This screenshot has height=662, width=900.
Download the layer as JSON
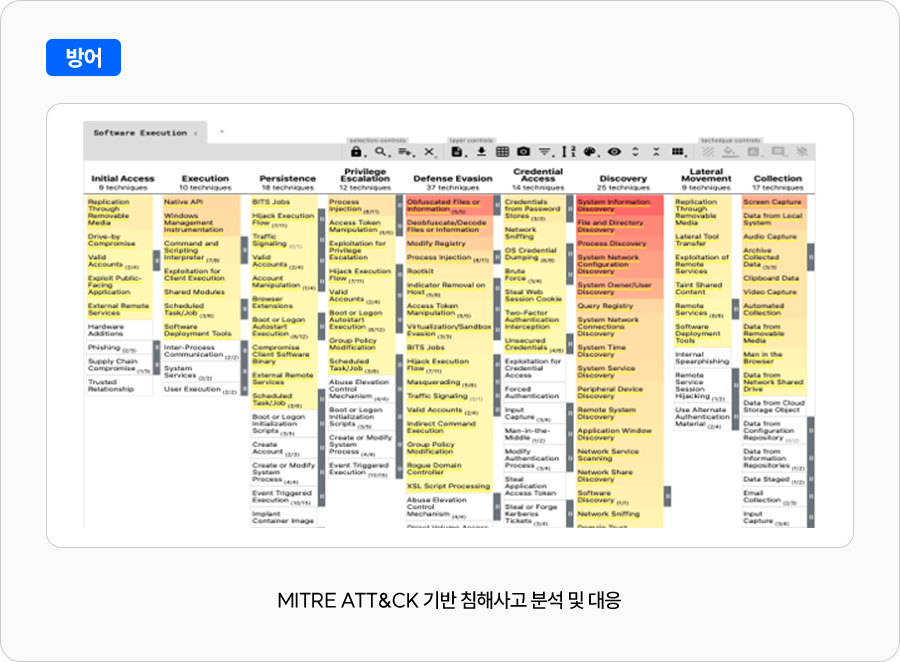481,152
